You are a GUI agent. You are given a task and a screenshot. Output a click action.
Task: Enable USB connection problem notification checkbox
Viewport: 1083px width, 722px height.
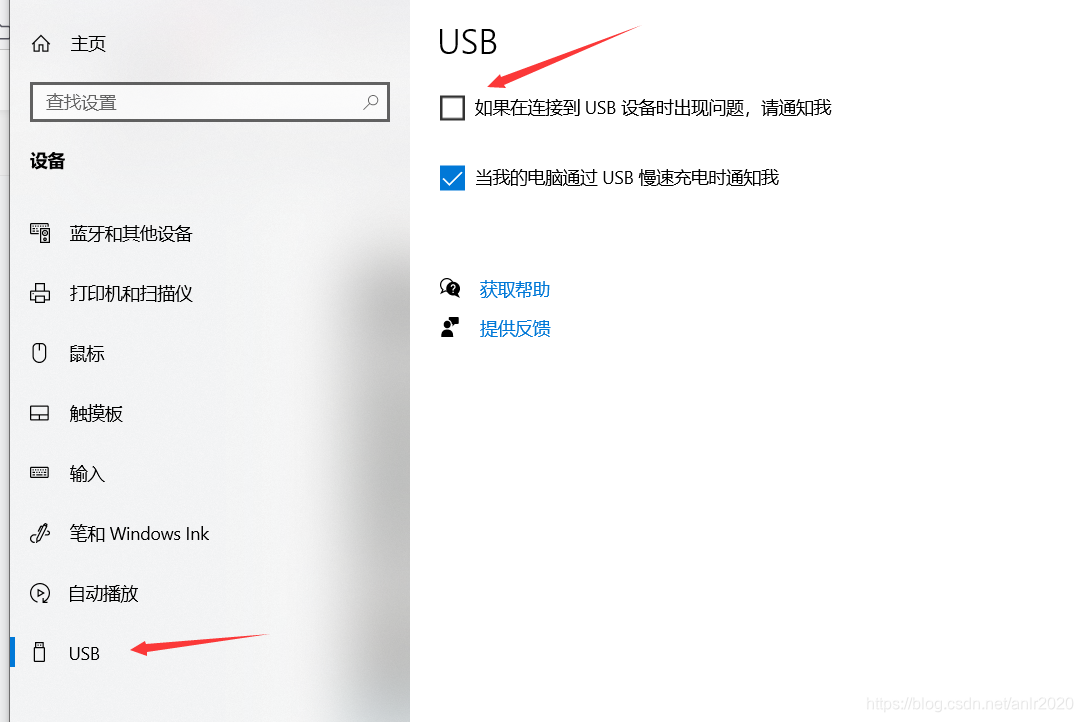[x=452, y=108]
